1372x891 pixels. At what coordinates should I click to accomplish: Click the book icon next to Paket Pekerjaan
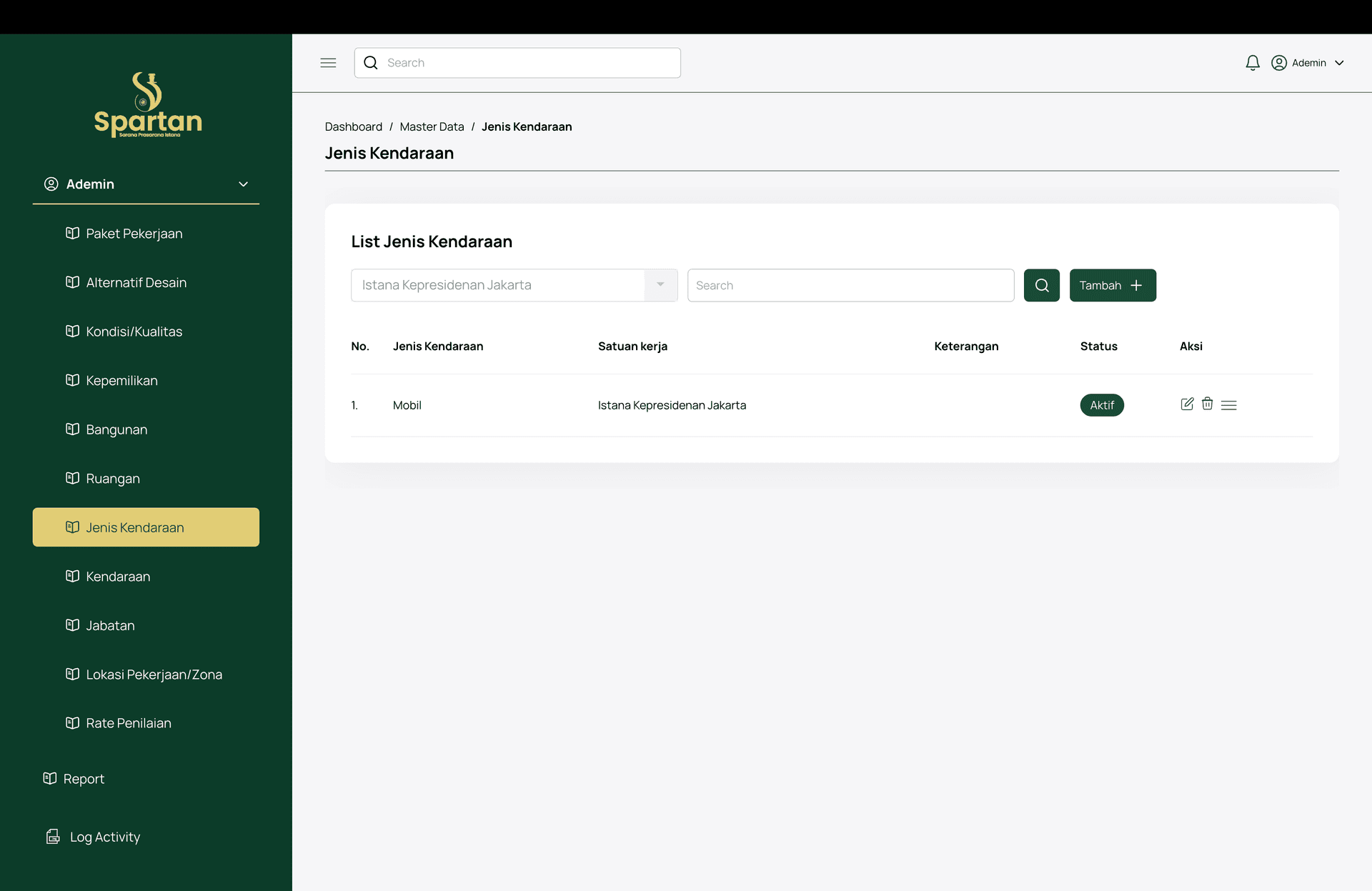coord(72,233)
